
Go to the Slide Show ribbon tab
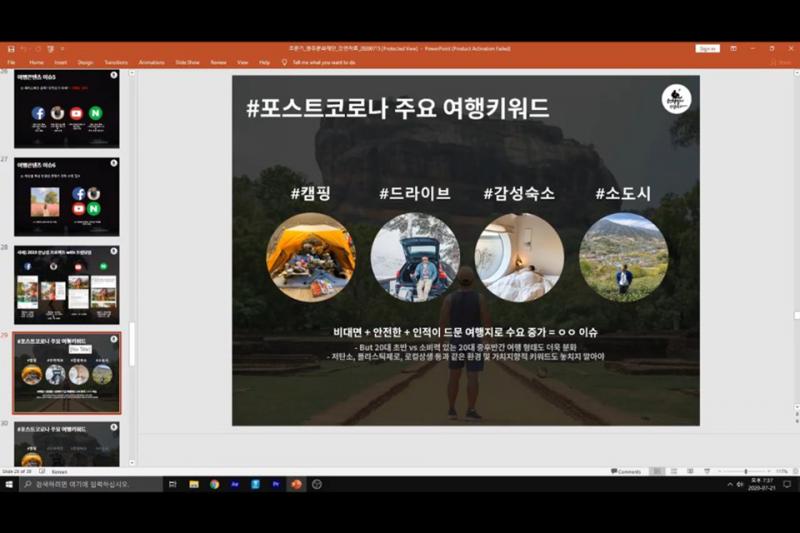(187, 62)
